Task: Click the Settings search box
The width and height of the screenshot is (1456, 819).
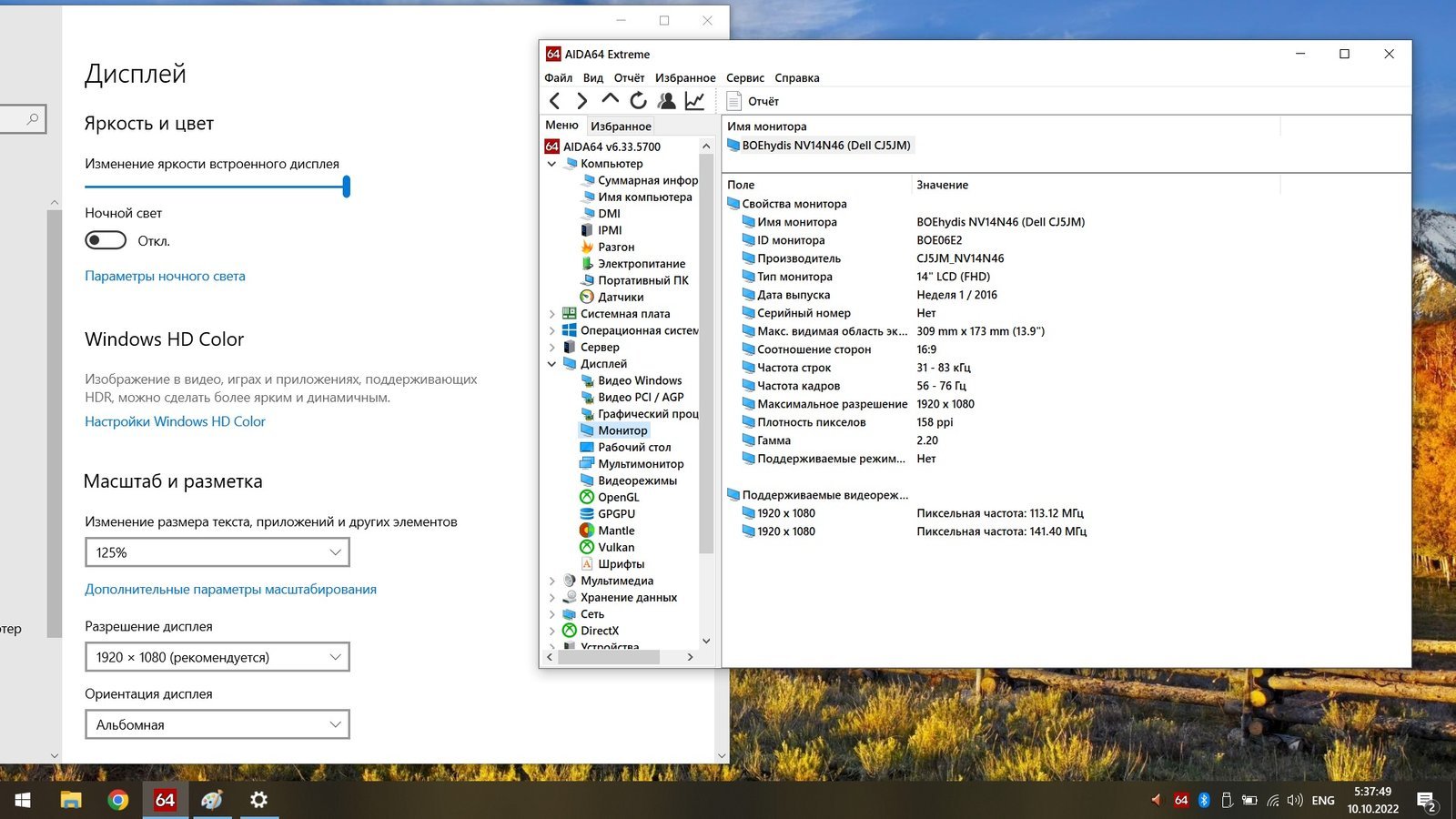Action: 22,119
